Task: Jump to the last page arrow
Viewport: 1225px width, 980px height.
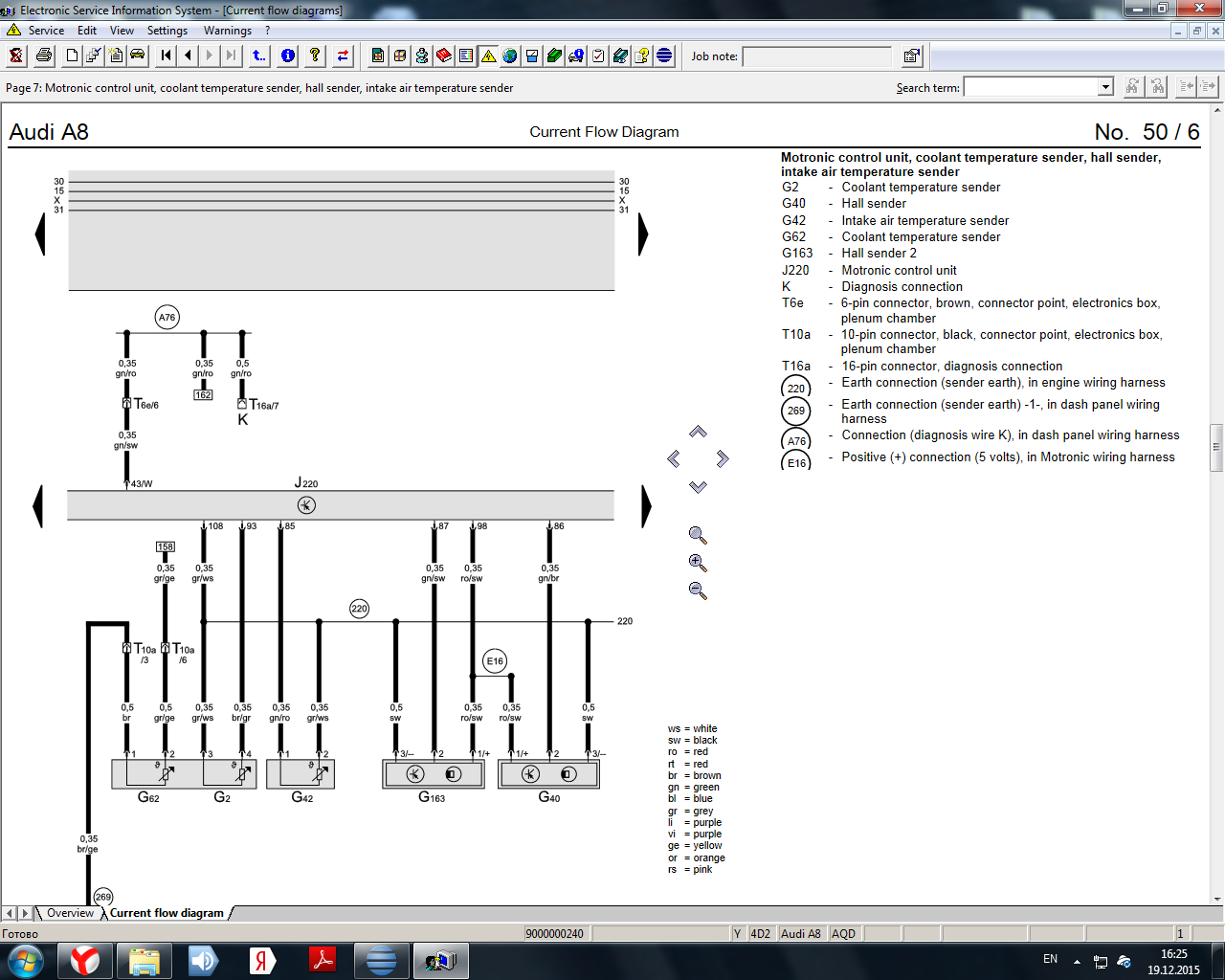Action: point(231,56)
